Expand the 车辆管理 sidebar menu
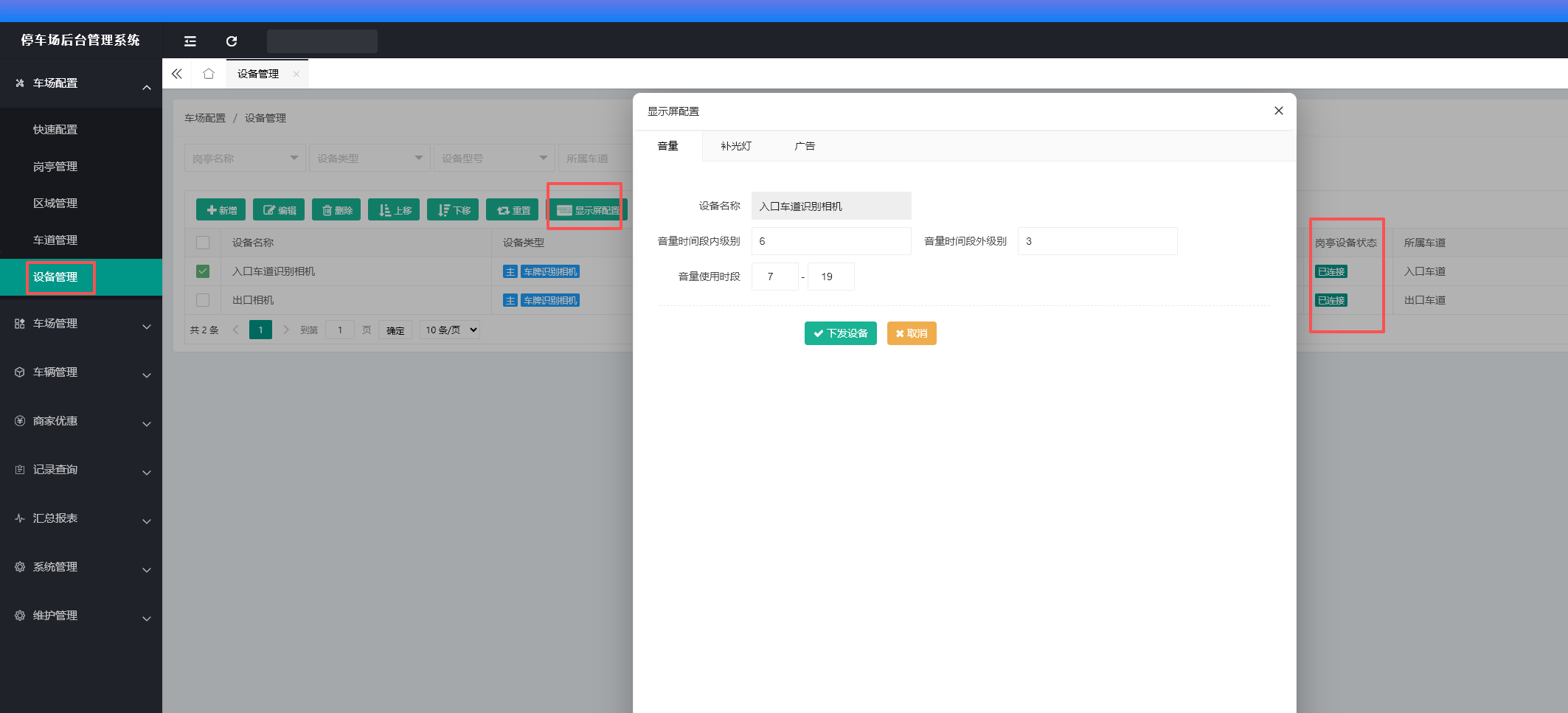 coord(81,372)
